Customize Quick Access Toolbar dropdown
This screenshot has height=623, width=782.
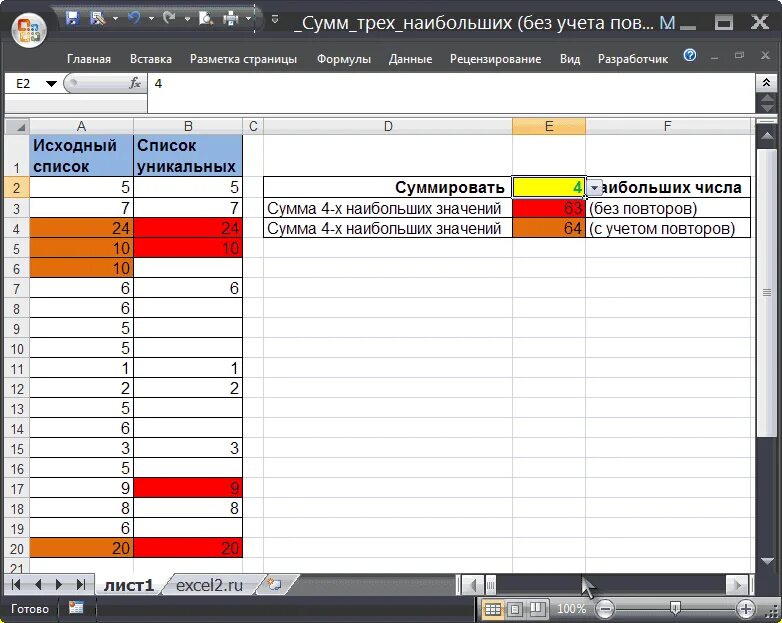pyautogui.click(x=275, y=19)
